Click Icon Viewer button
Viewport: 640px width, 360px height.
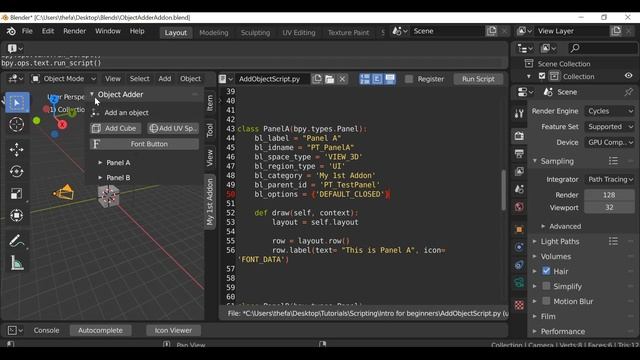(x=173, y=330)
